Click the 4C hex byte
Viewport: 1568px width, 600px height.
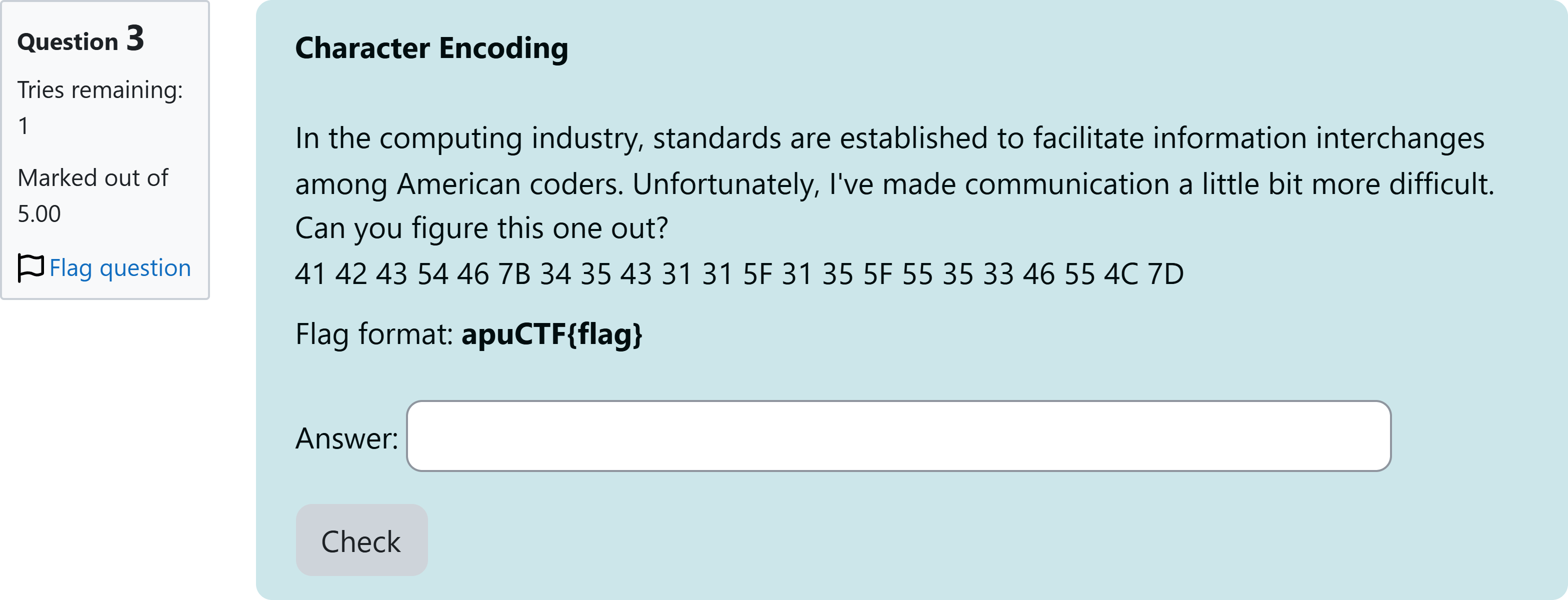(1120, 274)
